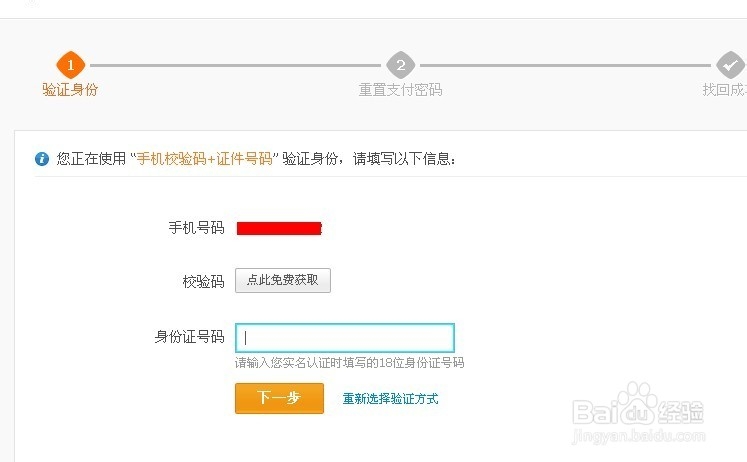This screenshot has height=462, width=747.
Task: Click the progress line between steps 1 and 2
Action: 235,65
